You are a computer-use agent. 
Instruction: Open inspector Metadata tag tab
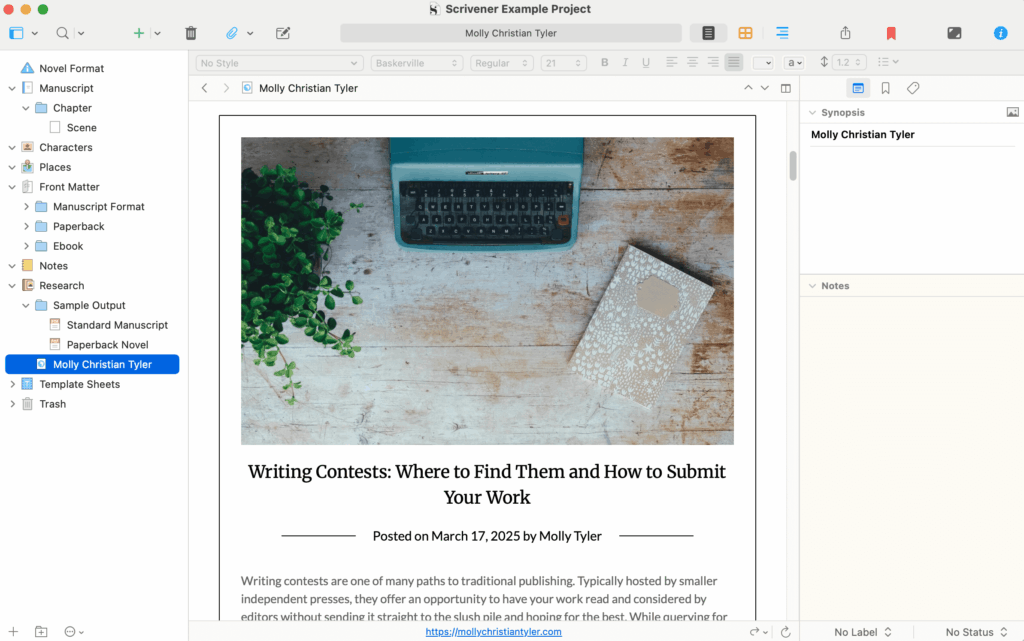tap(913, 88)
